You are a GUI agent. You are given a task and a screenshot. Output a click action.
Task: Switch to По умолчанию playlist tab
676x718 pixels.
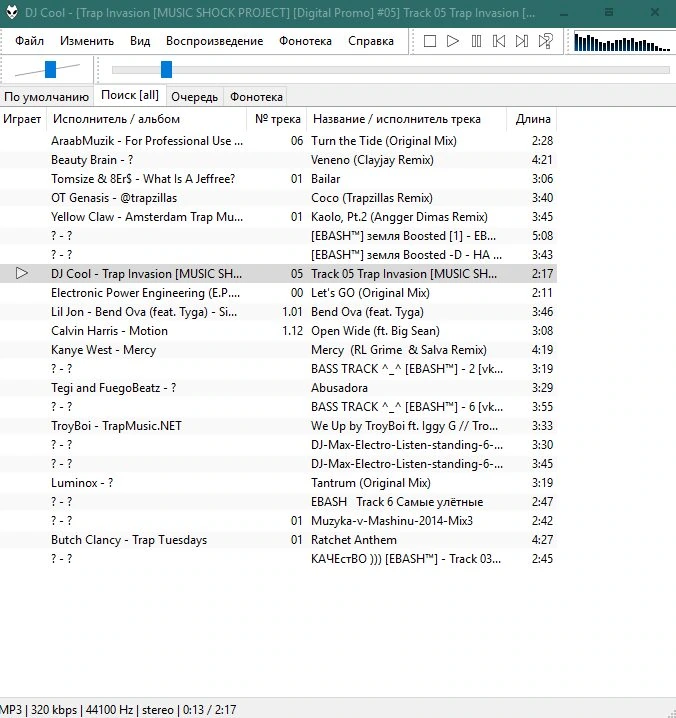pyautogui.click(x=46, y=97)
